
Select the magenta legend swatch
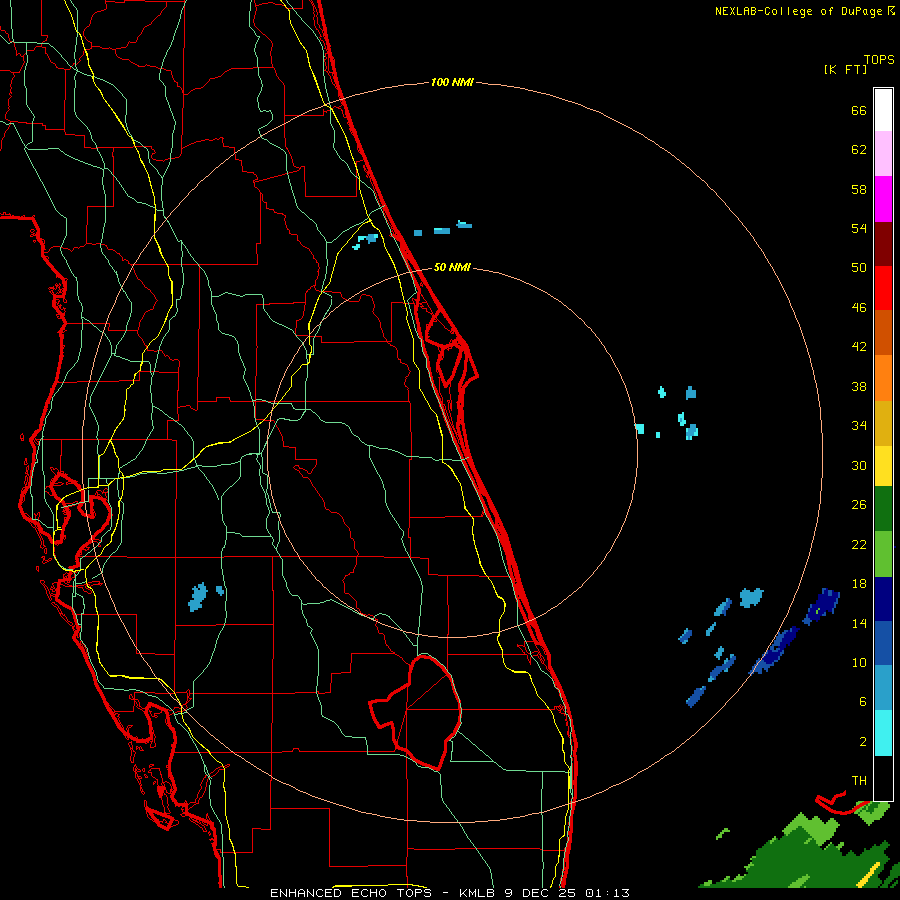(x=883, y=199)
